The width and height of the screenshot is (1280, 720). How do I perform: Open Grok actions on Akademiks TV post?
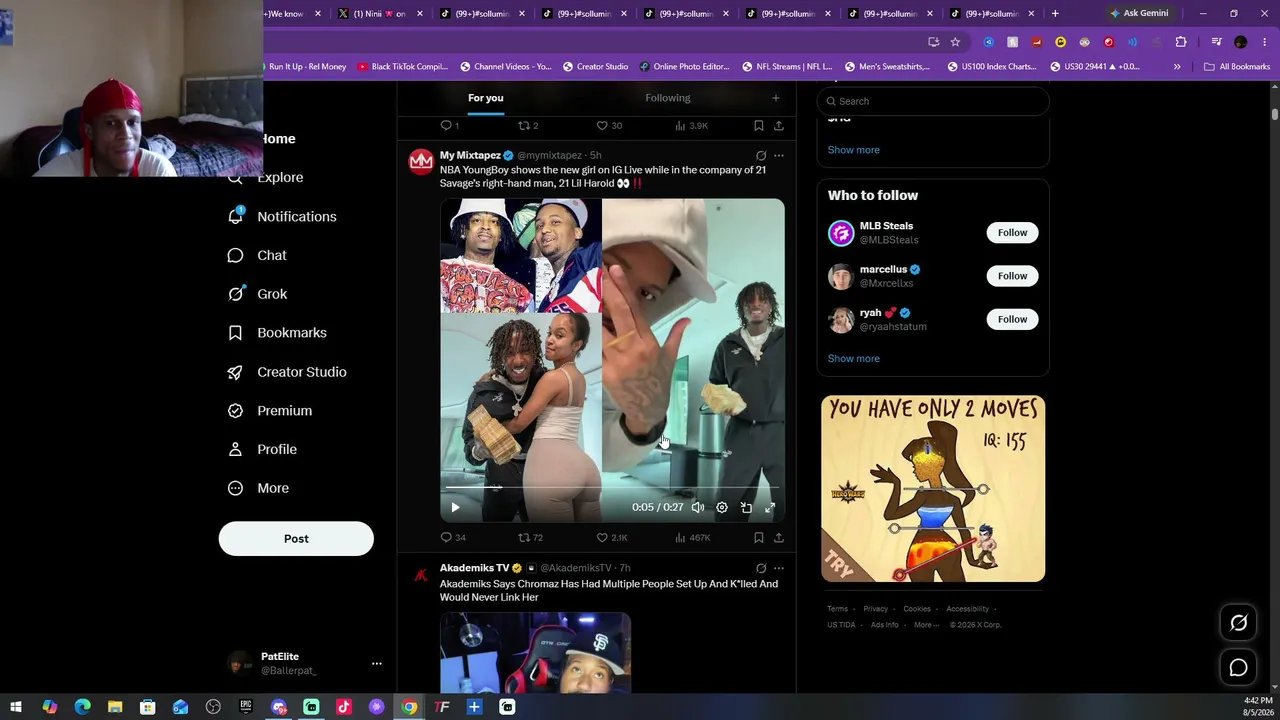761,568
